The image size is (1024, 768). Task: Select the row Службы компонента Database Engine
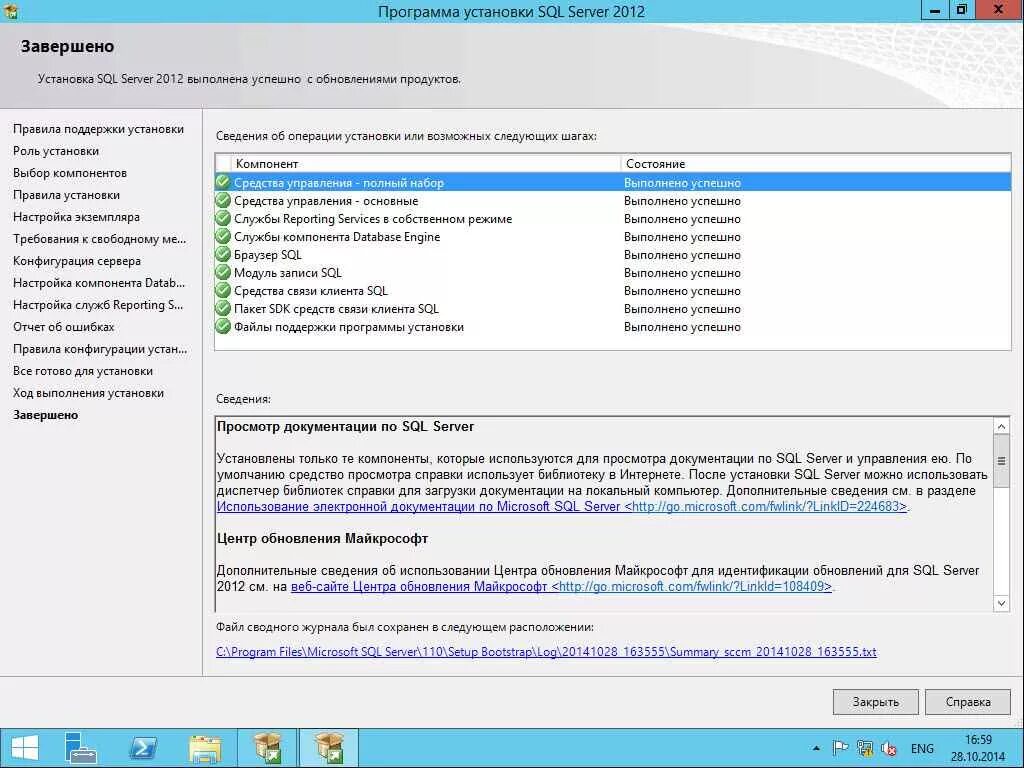[x=613, y=236]
